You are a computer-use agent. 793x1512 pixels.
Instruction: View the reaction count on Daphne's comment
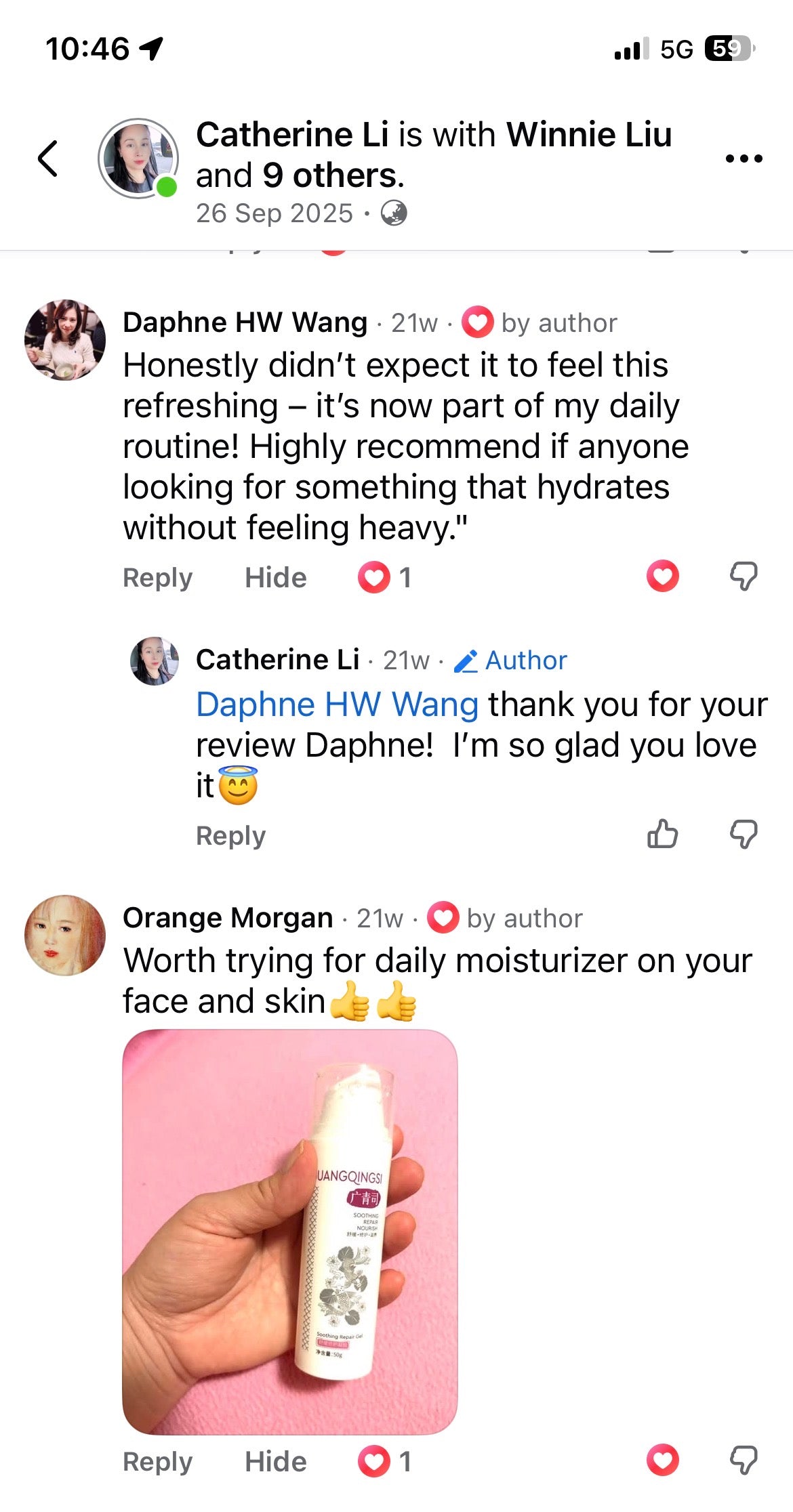pyautogui.click(x=384, y=577)
